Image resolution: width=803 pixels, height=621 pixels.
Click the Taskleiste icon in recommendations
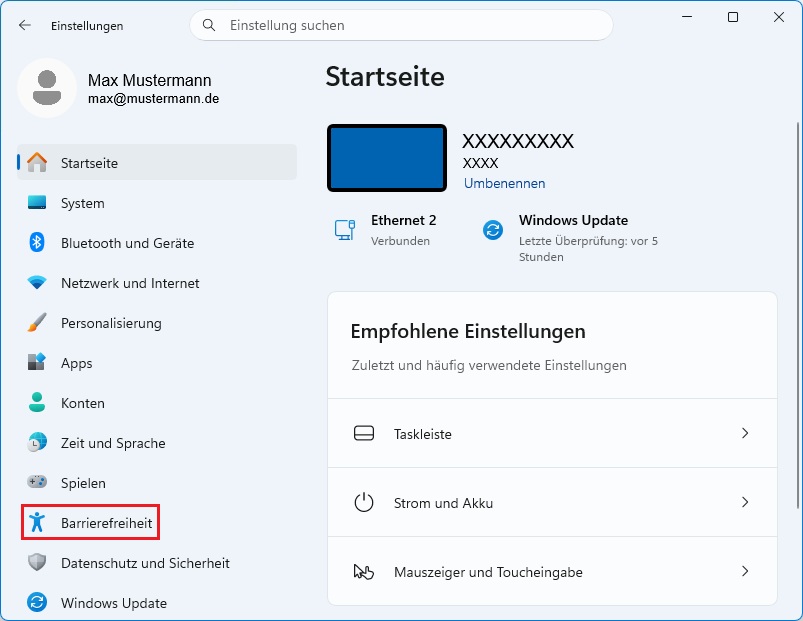364,433
